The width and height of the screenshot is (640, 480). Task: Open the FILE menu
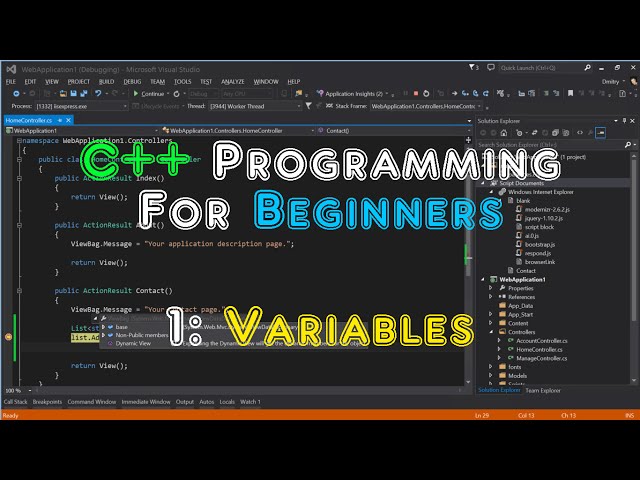(x=11, y=82)
